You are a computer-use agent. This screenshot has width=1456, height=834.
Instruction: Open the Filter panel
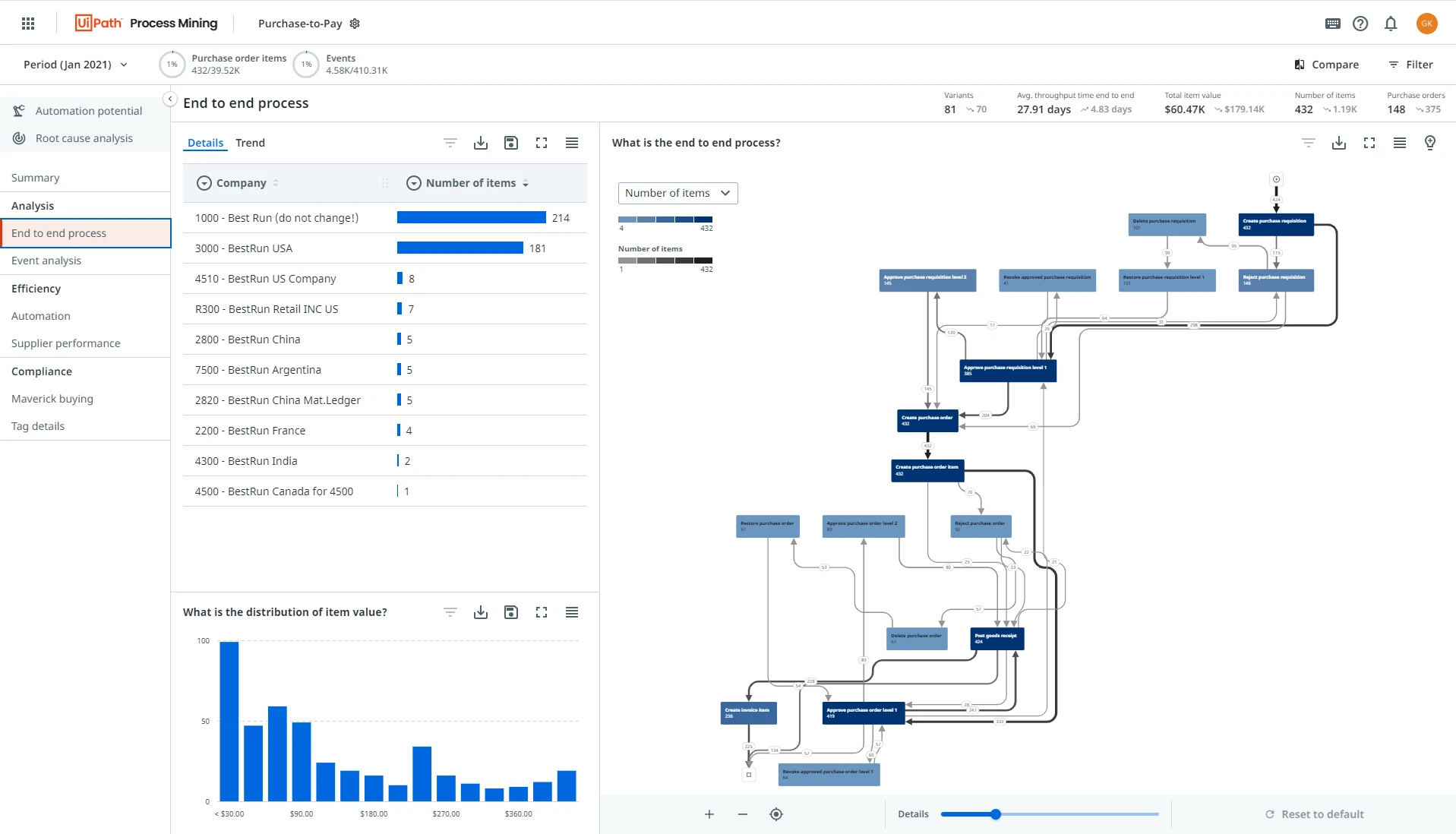coord(1410,65)
